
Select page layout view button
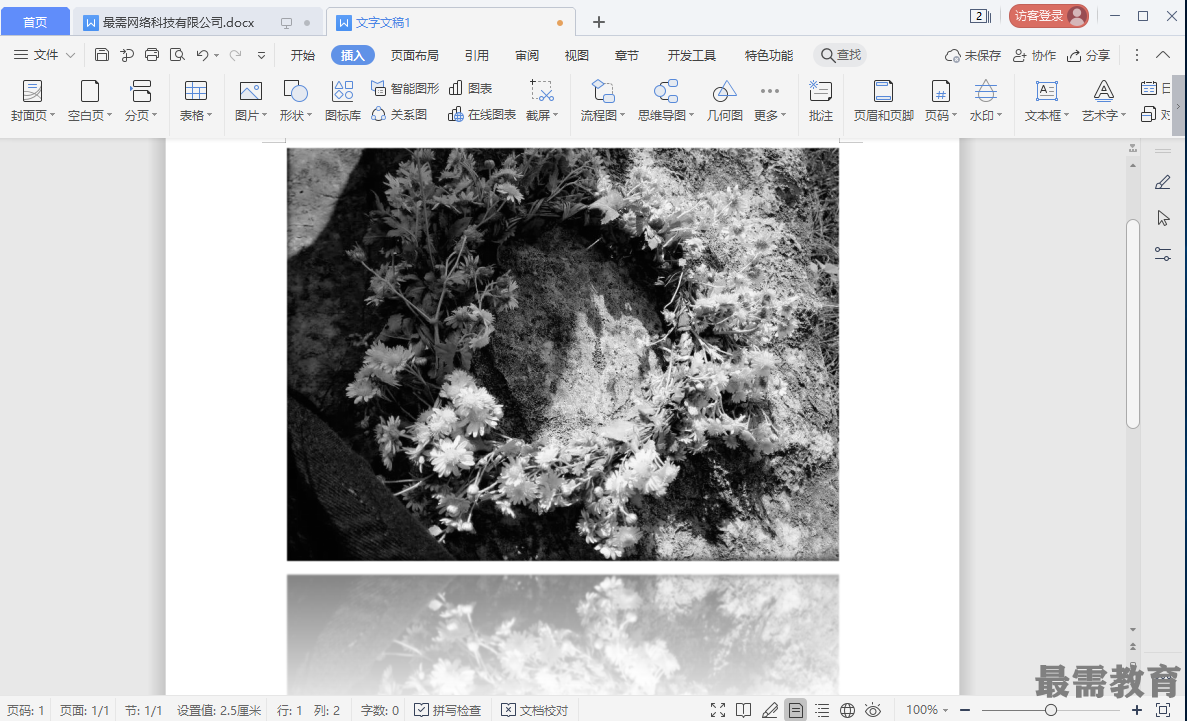[796, 710]
